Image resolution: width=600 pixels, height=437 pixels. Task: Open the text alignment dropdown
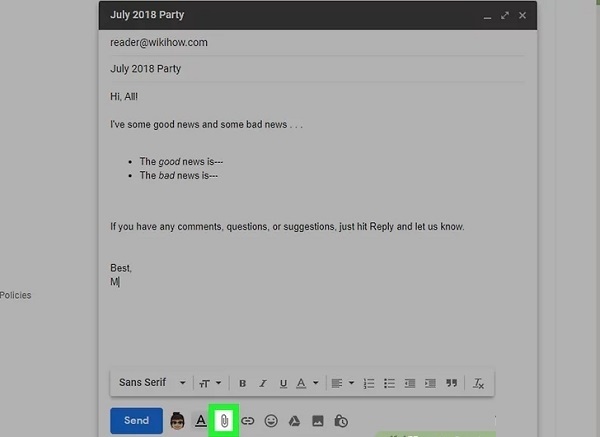342,383
